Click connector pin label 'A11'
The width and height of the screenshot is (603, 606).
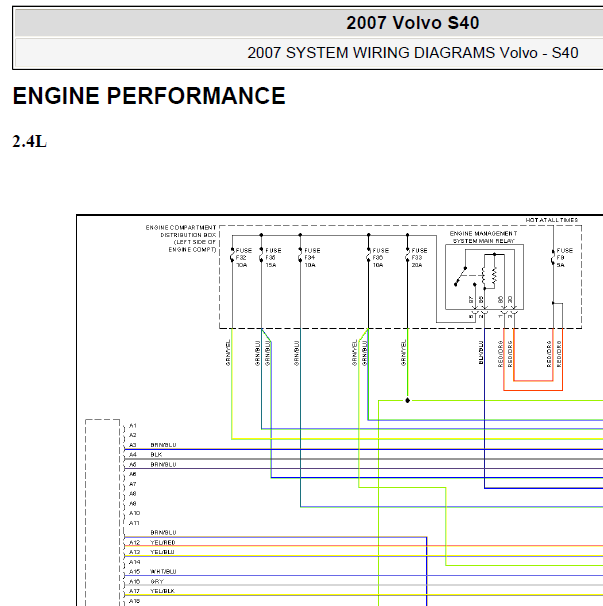click(x=134, y=523)
